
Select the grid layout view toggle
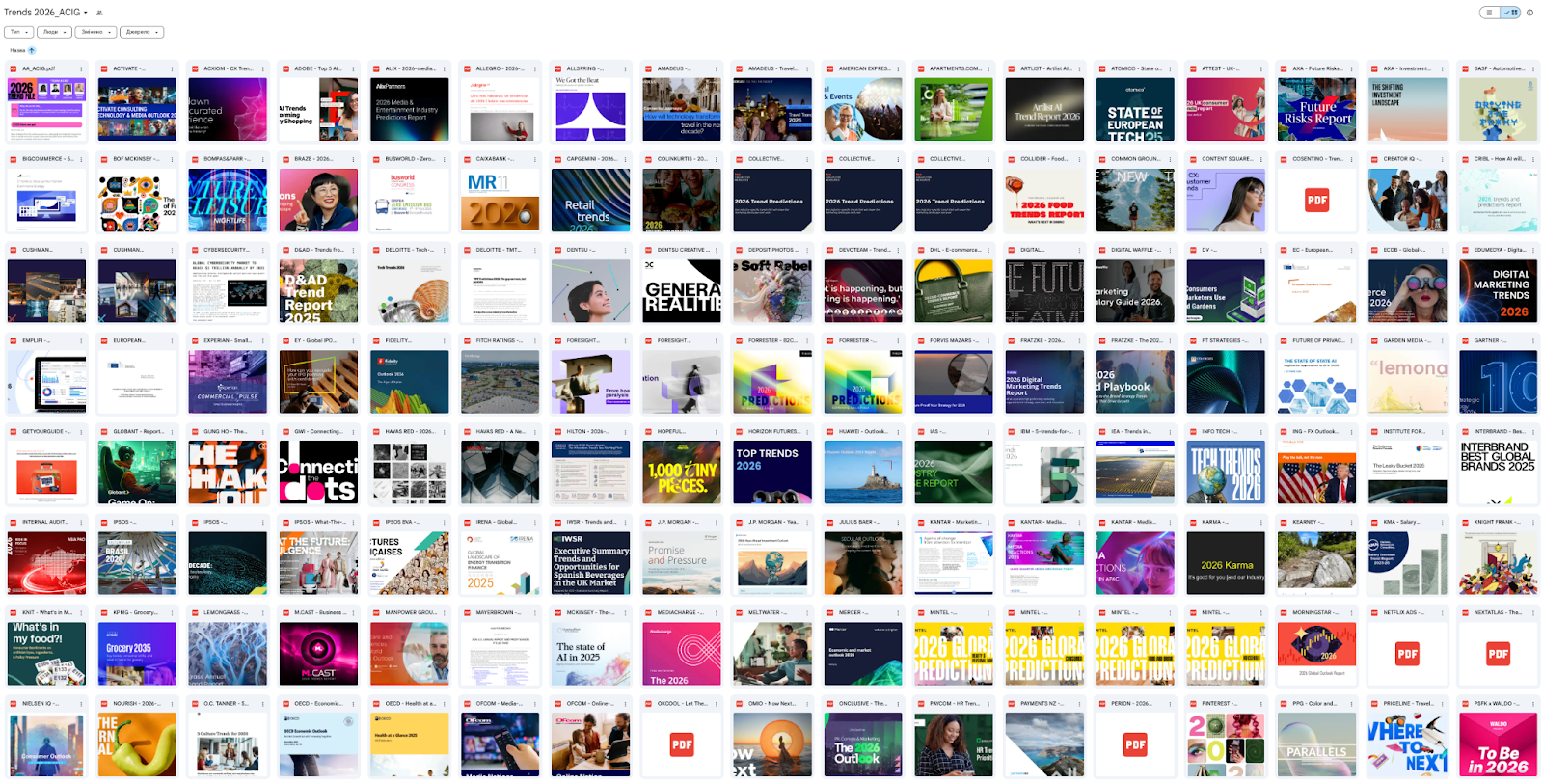pos(1511,13)
